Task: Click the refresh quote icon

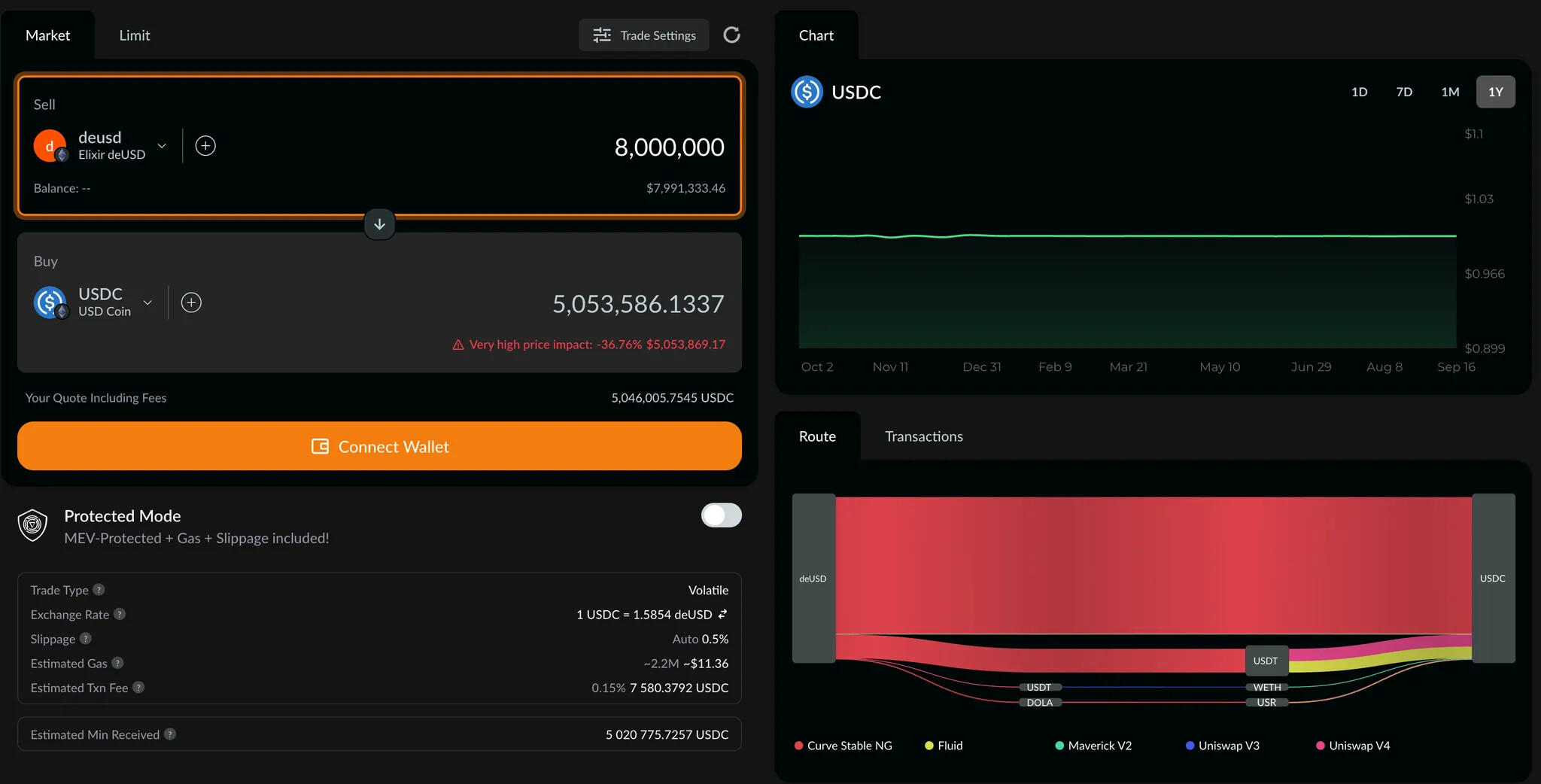Action: [731, 35]
